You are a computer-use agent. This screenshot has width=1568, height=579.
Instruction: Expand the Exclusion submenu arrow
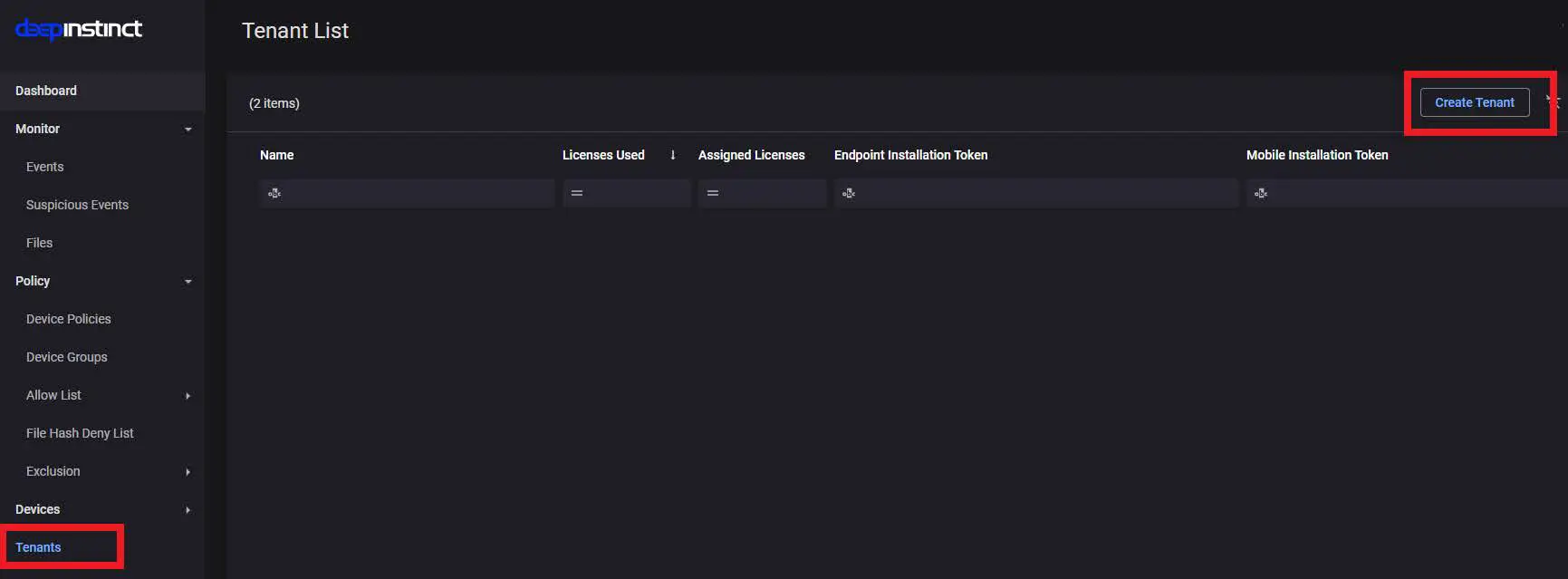click(188, 472)
